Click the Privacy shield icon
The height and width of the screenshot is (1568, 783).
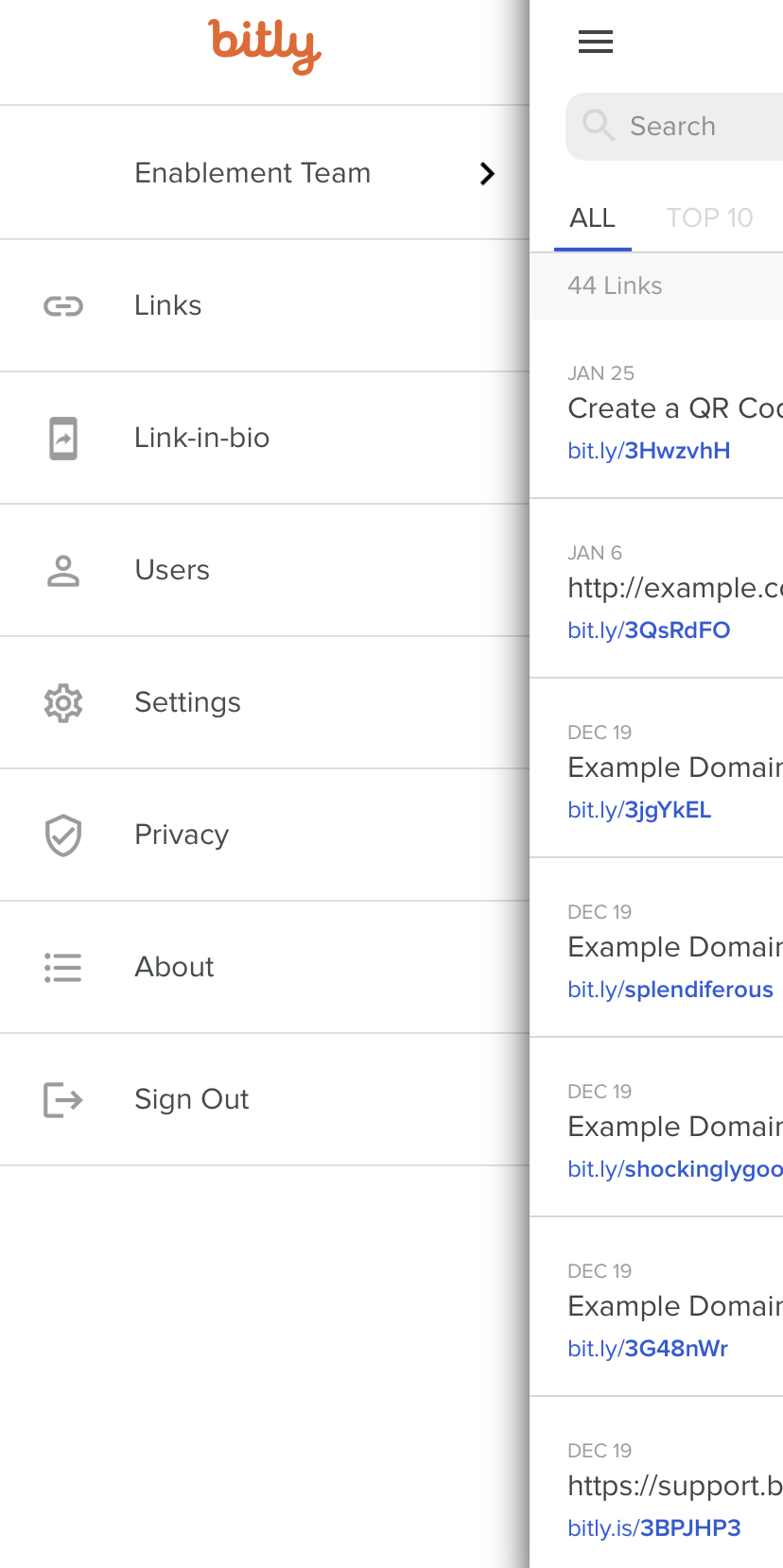point(63,836)
